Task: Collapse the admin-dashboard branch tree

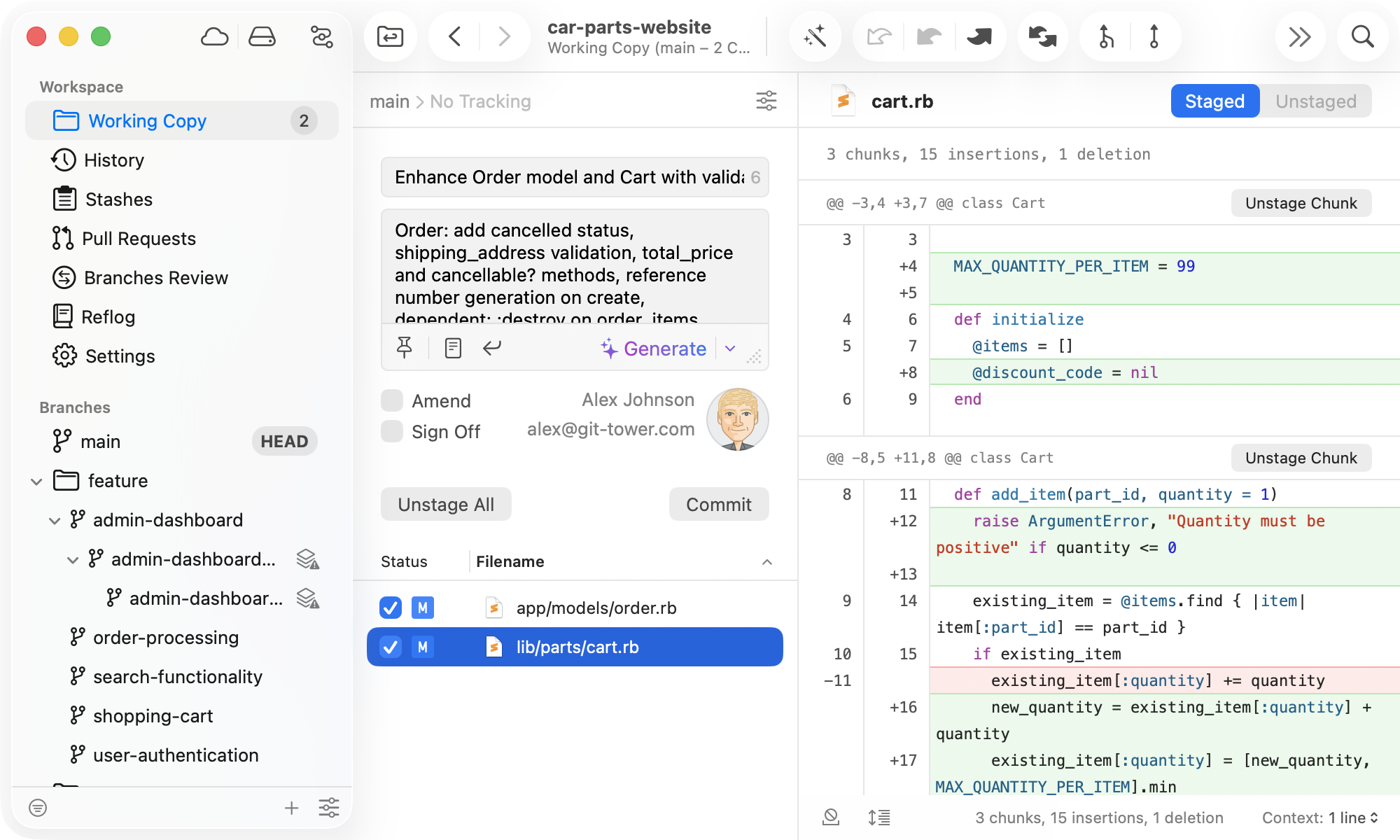Action: tap(55, 520)
